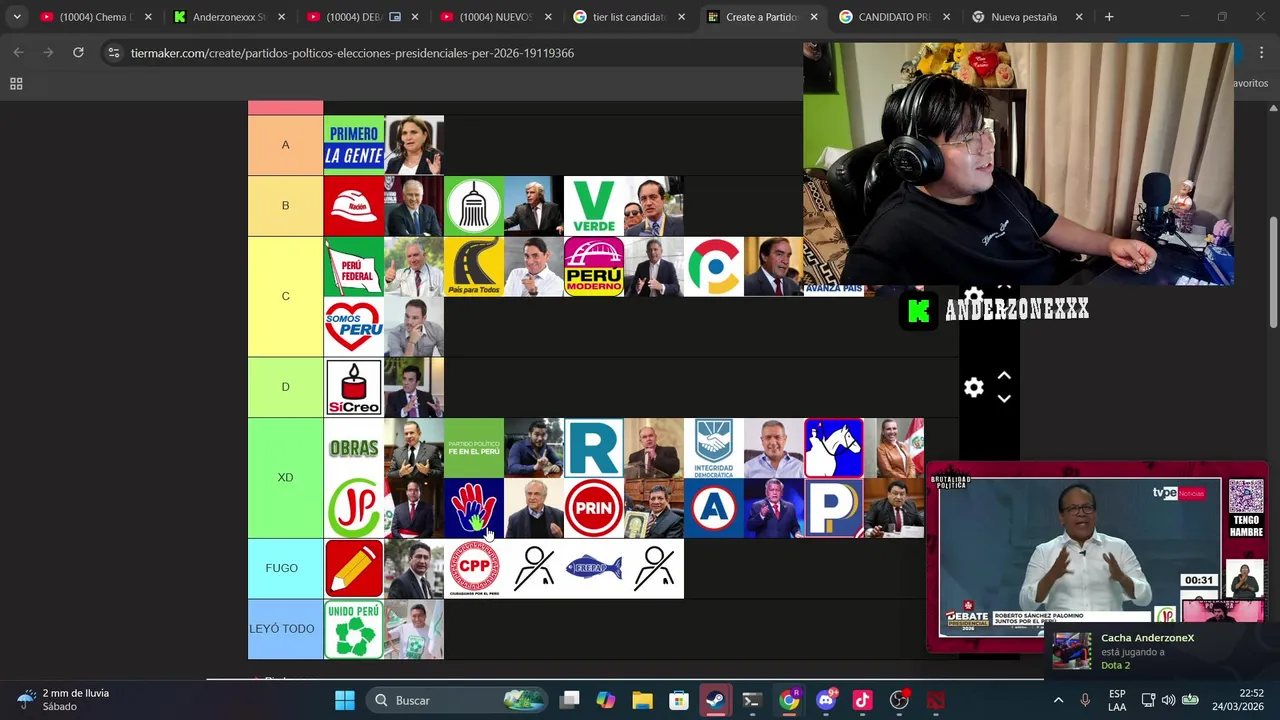Move the tier row down with arrow
Viewport: 1280px width, 720px height.
pos(1004,398)
